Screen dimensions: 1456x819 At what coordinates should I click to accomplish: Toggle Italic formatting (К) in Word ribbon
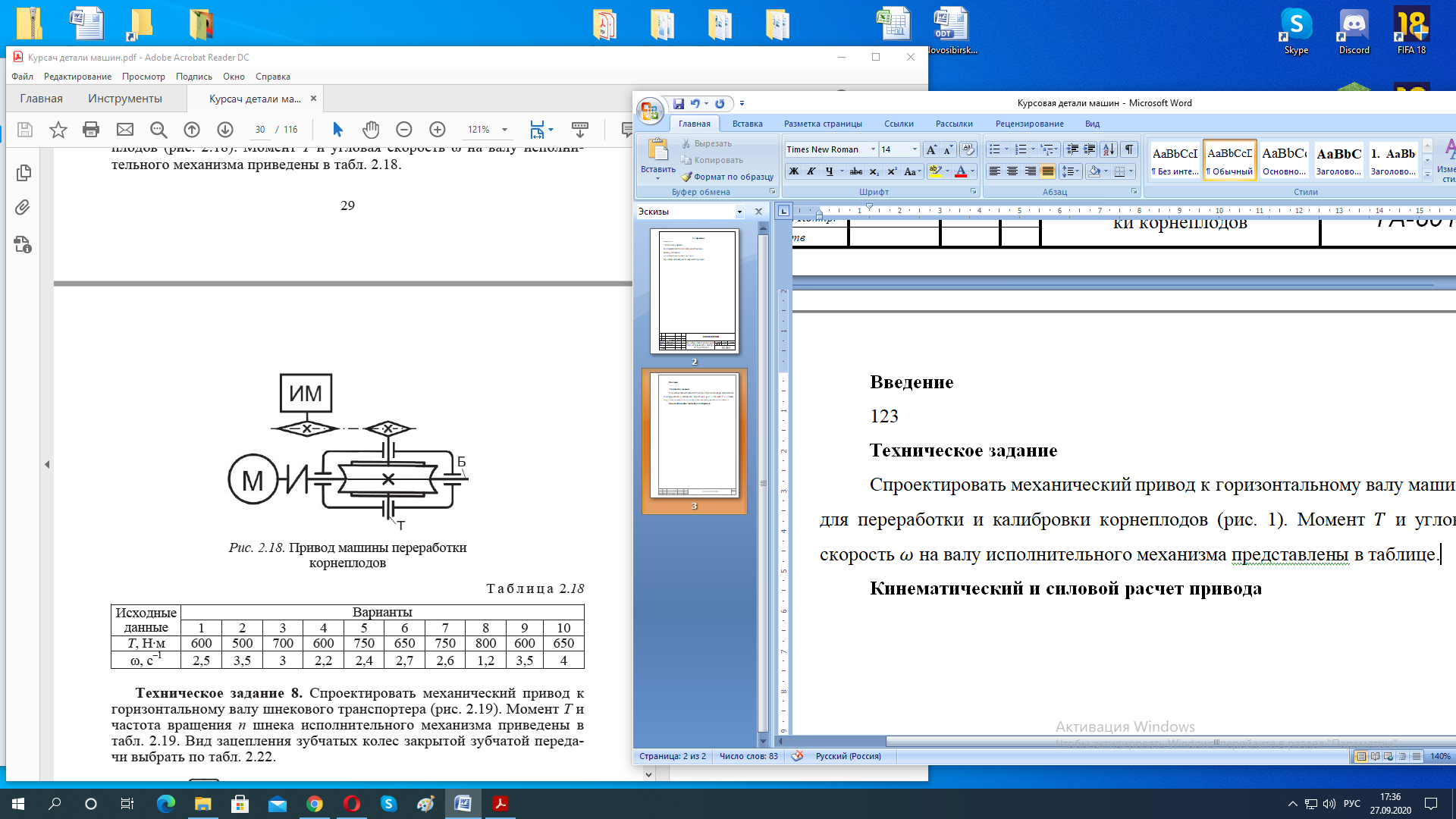[x=811, y=171]
